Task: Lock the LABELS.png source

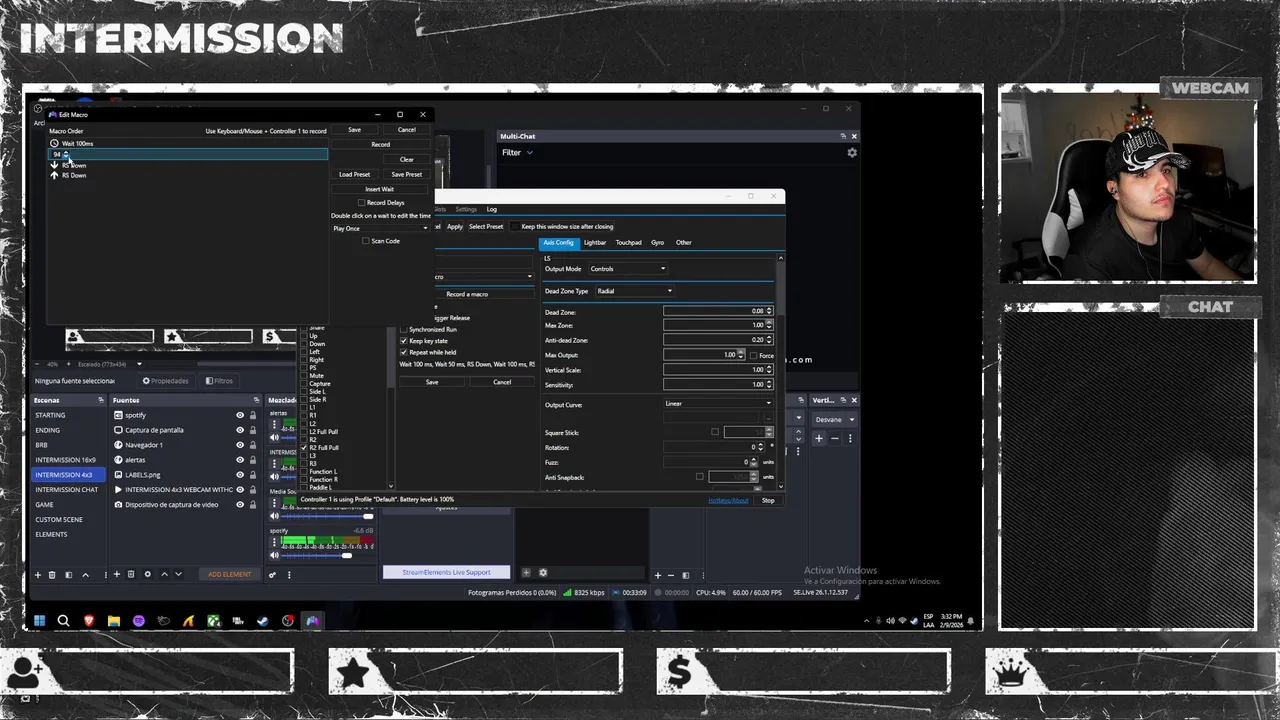Action: [x=252, y=475]
